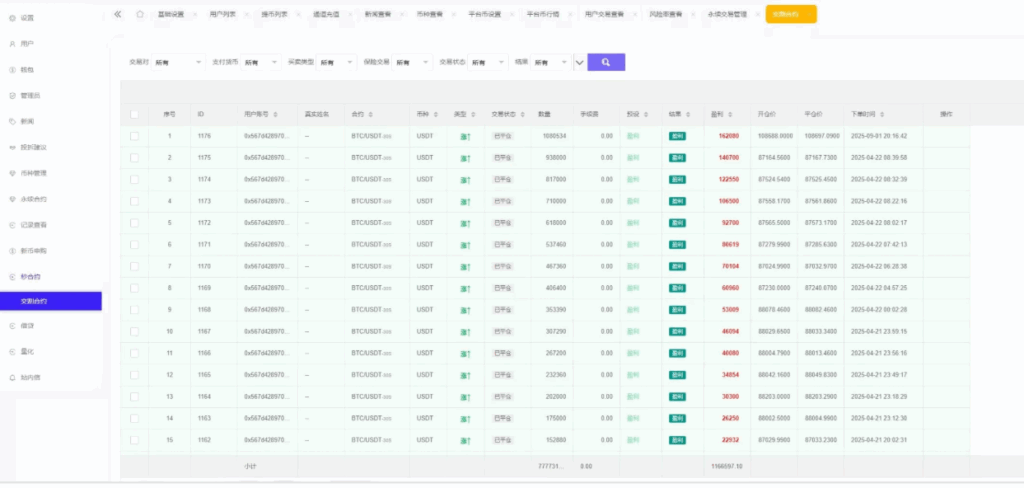Tick the checkbox for row ID 1164
The width and height of the screenshot is (1024, 488).
pos(134,397)
